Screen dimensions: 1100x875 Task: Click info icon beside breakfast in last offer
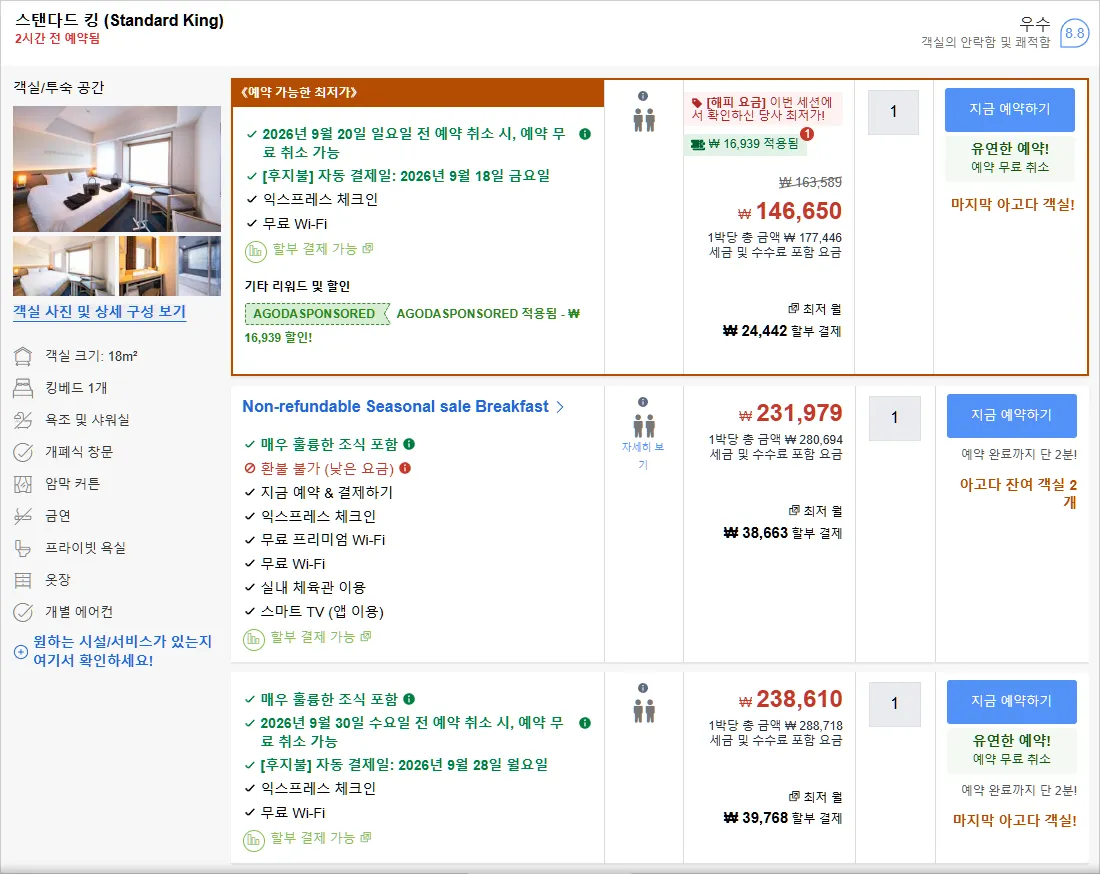[409, 699]
